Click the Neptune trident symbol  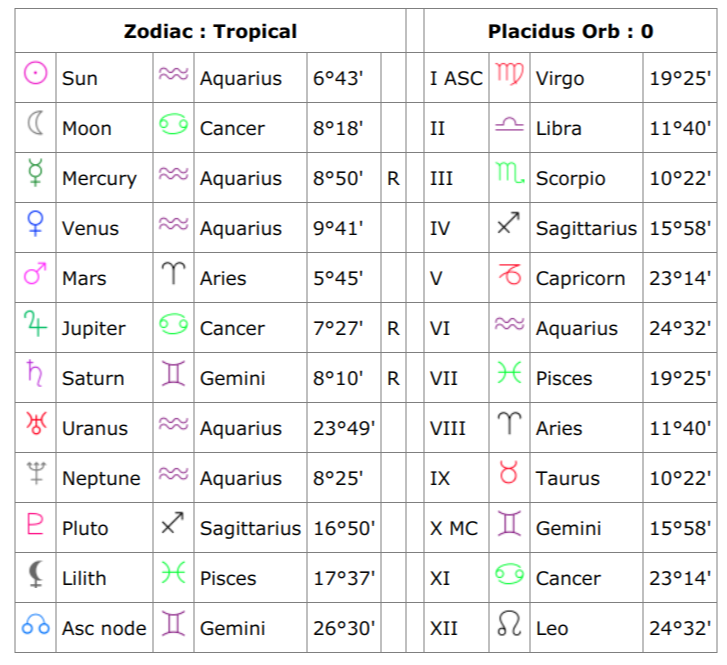[x=36, y=473]
